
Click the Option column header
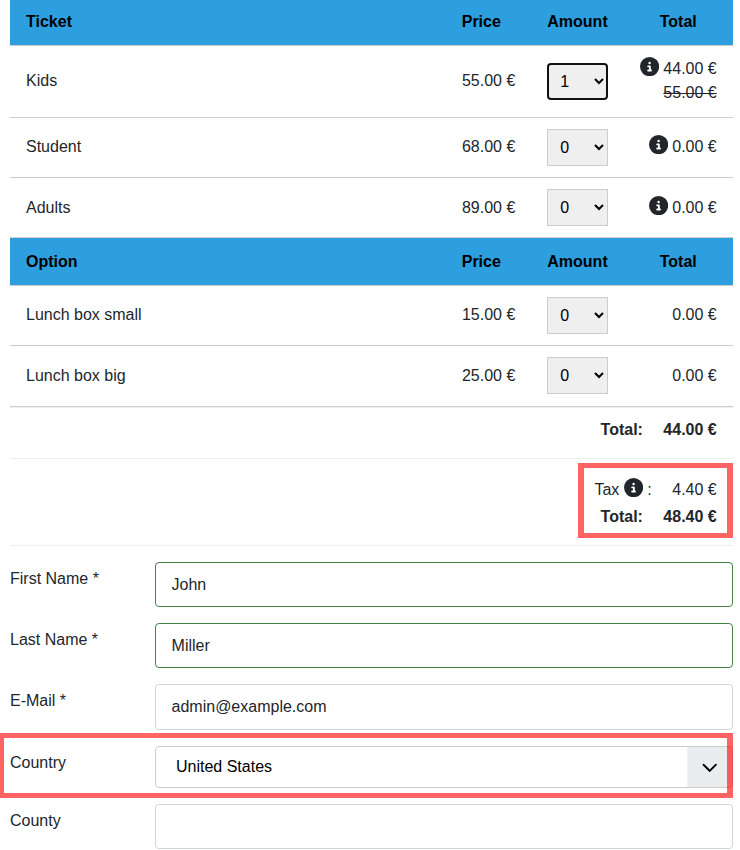52,262
